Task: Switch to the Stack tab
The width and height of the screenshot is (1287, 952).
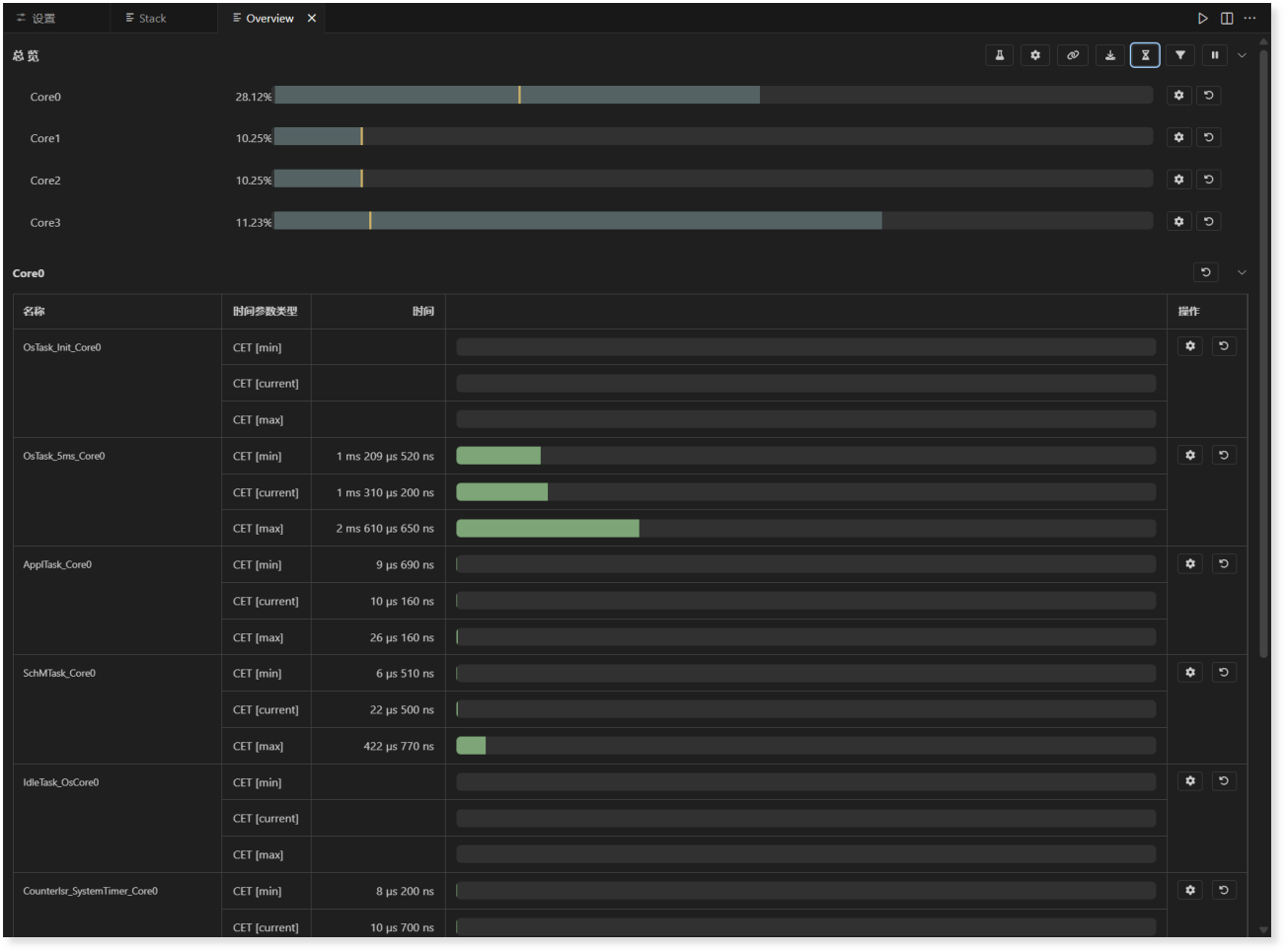Action: pos(152,19)
